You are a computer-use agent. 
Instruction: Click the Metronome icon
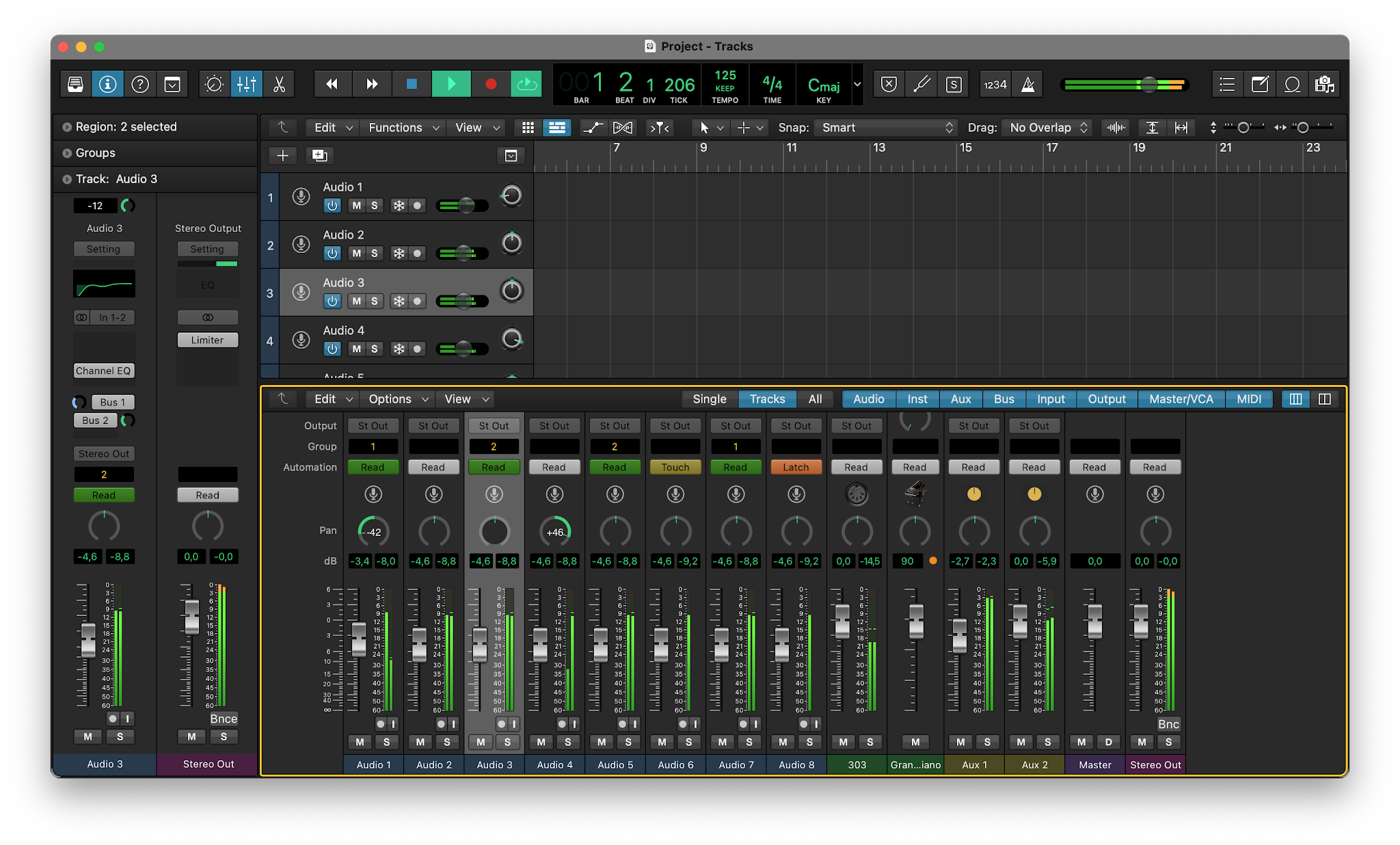tap(1027, 84)
